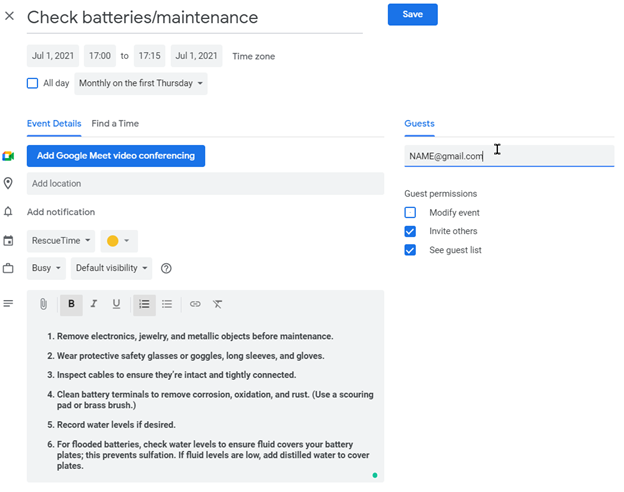Screen dimensions: 624x492
Task: Click the blue Save button
Action: (x=412, y=15)
